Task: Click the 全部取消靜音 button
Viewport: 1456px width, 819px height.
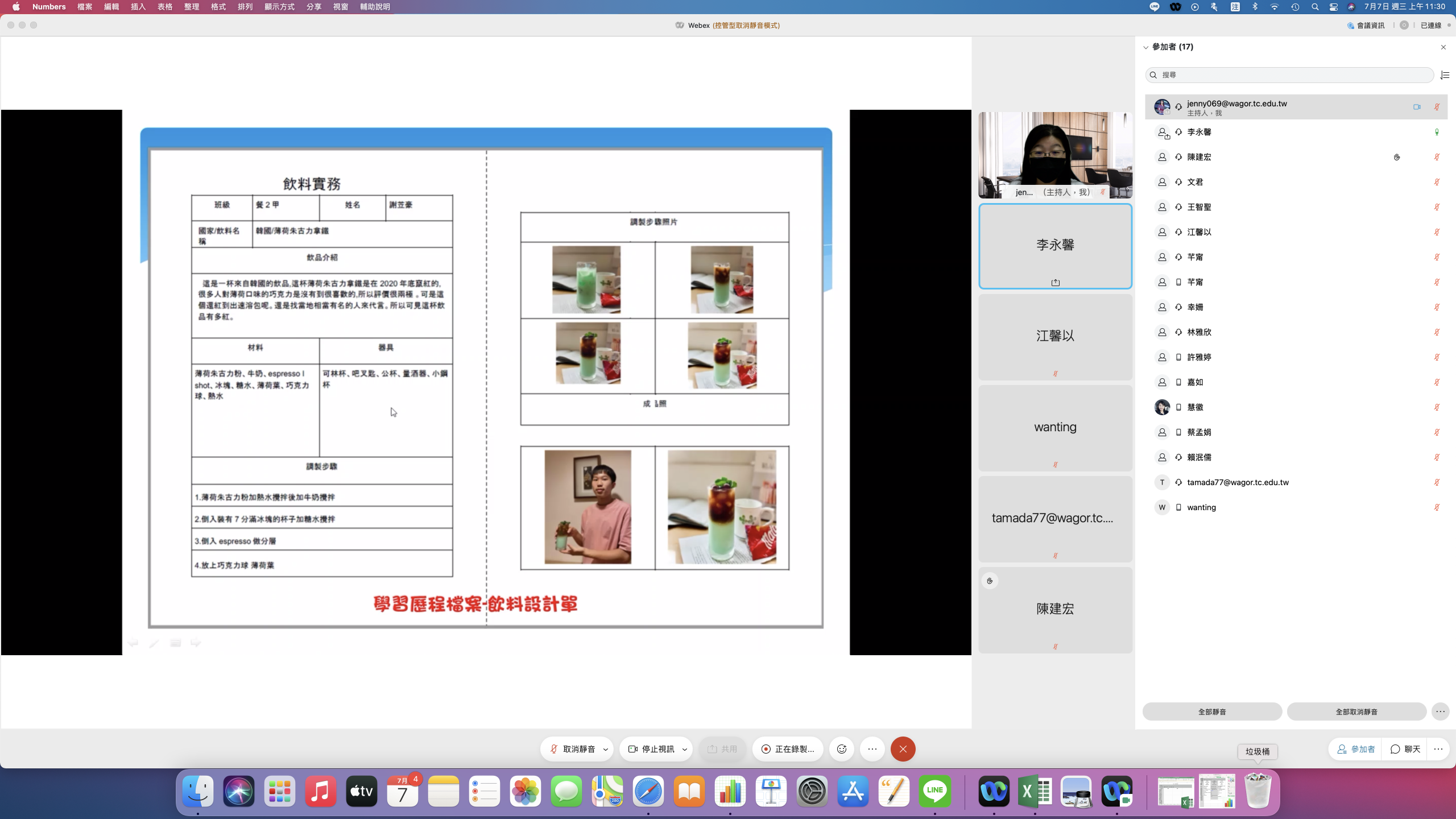Action: 1356,712
